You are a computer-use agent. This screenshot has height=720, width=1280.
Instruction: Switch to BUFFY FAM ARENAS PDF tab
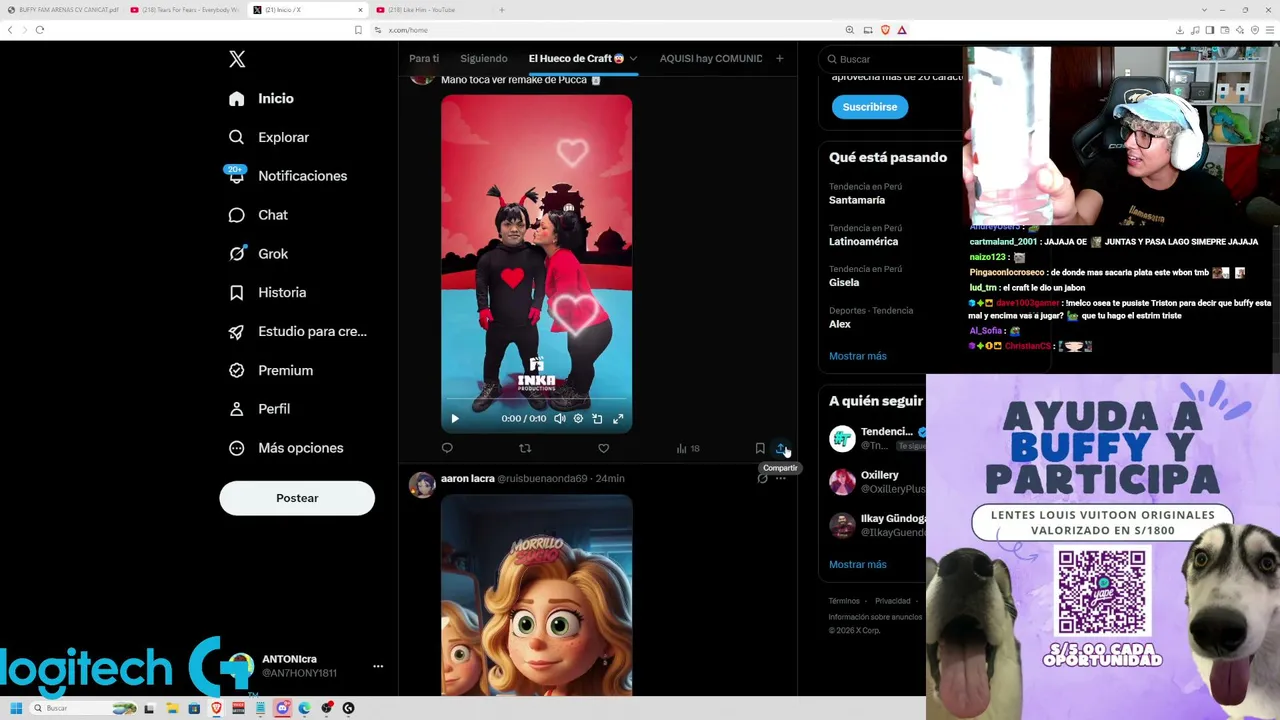point(64,10)
